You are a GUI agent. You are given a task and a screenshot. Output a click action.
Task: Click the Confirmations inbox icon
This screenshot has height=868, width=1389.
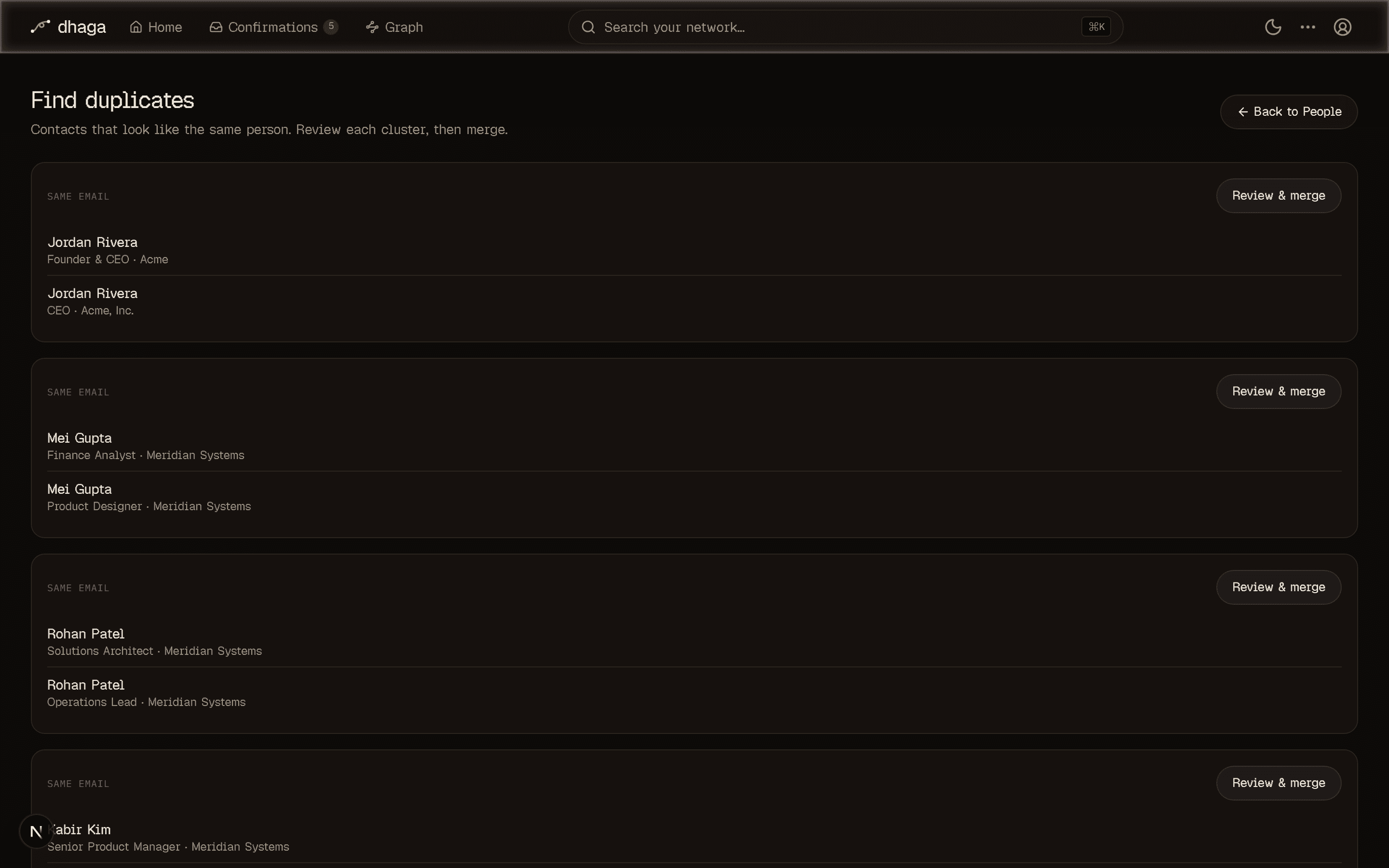[216, 27]
